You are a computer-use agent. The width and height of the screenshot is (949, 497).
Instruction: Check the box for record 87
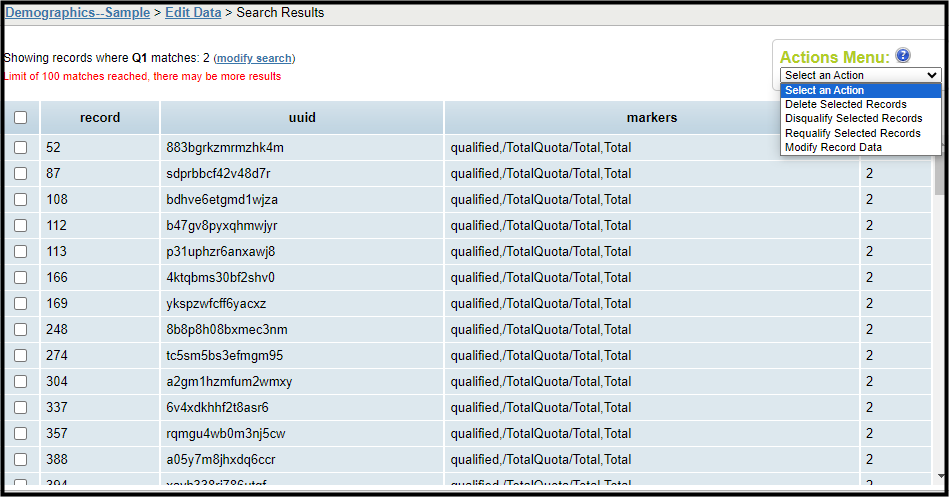coord(21,173)
